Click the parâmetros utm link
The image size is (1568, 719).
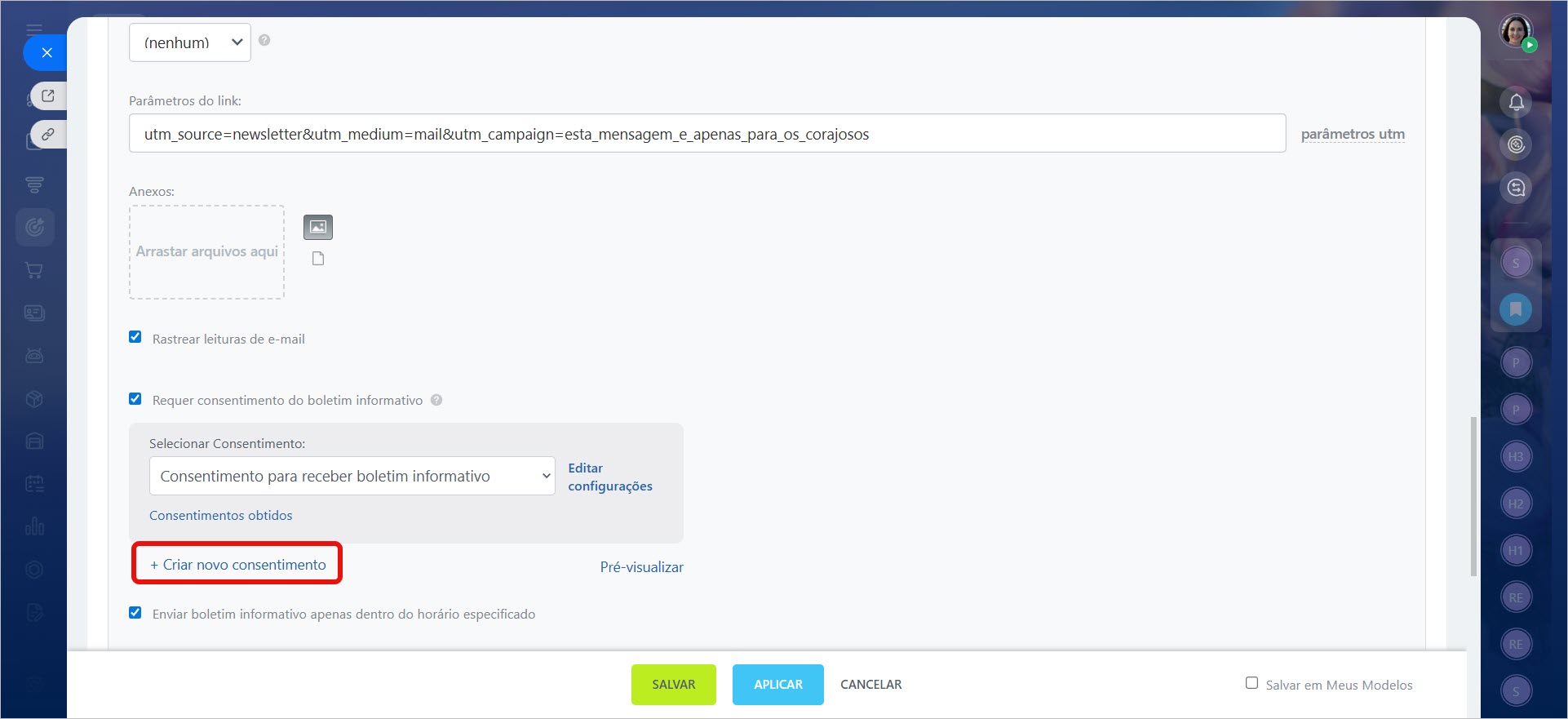pyautogui.click(x=1352, y=134)
